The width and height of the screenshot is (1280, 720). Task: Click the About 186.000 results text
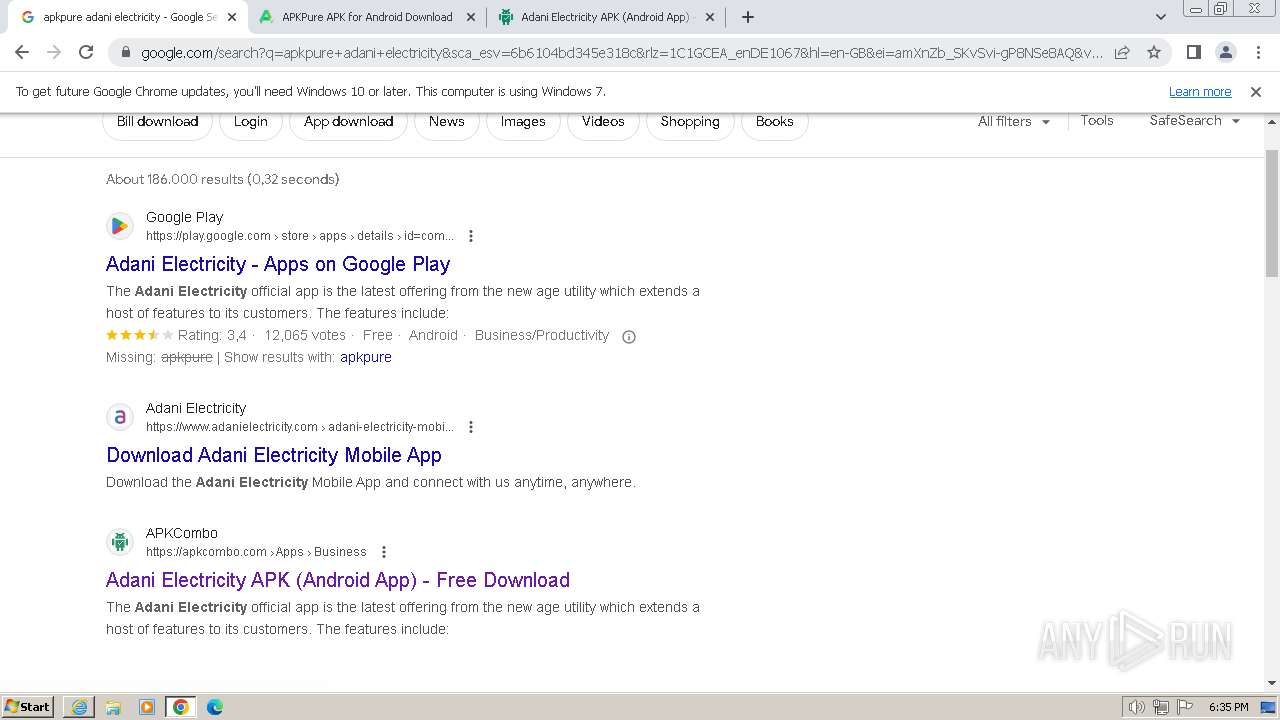click(223, 180)
